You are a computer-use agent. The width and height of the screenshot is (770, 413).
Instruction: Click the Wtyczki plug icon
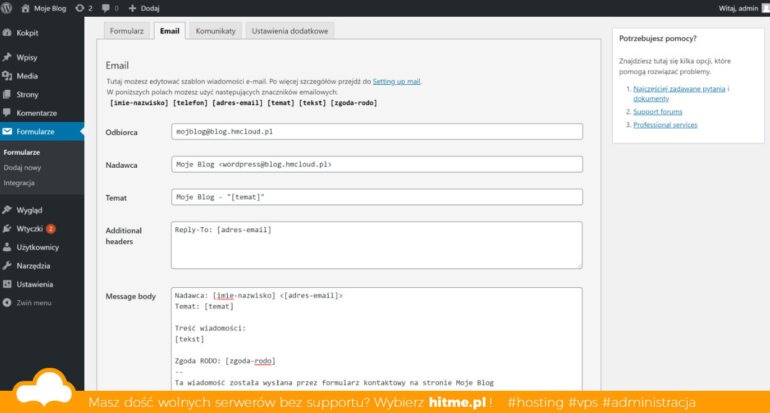pos(7,228)
